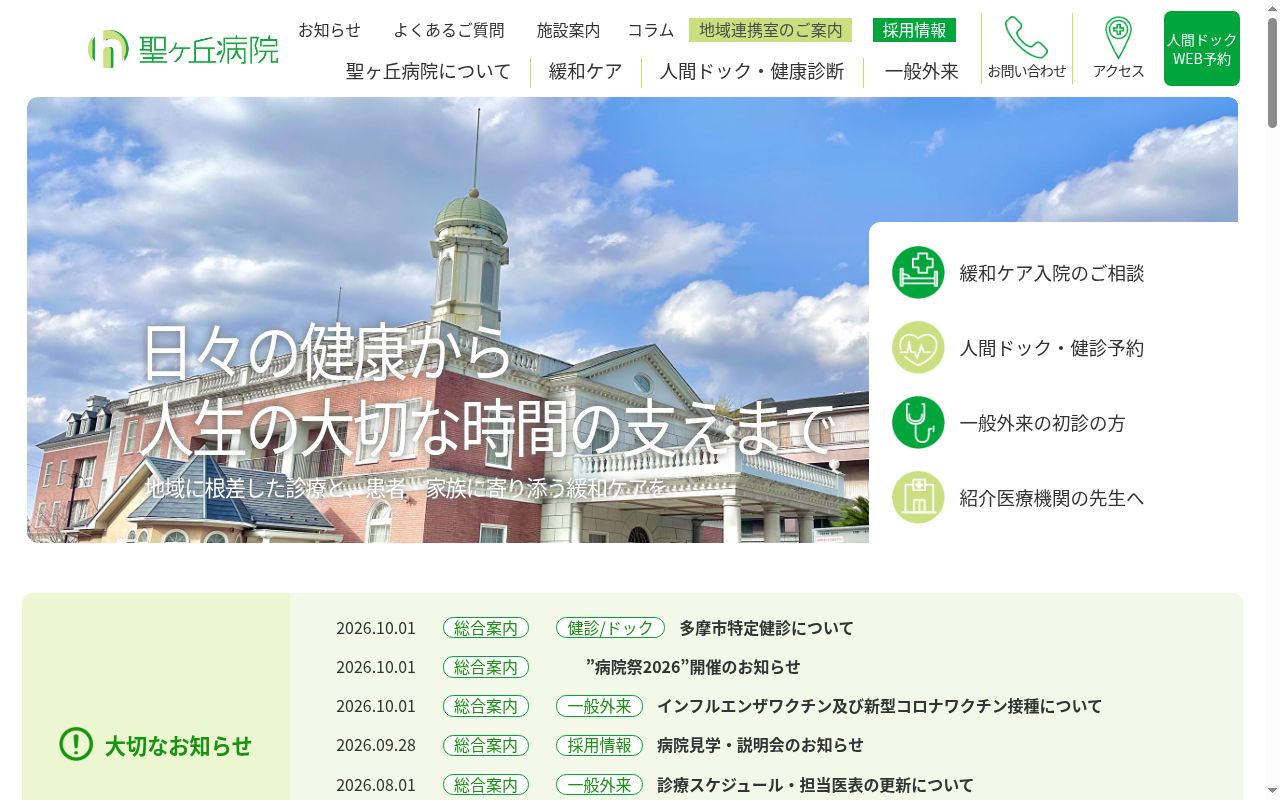Open the ”病院祭2026”開催のお知らせ news item
This screenshot has height=800, width=1280.
[x=693, y=667]
